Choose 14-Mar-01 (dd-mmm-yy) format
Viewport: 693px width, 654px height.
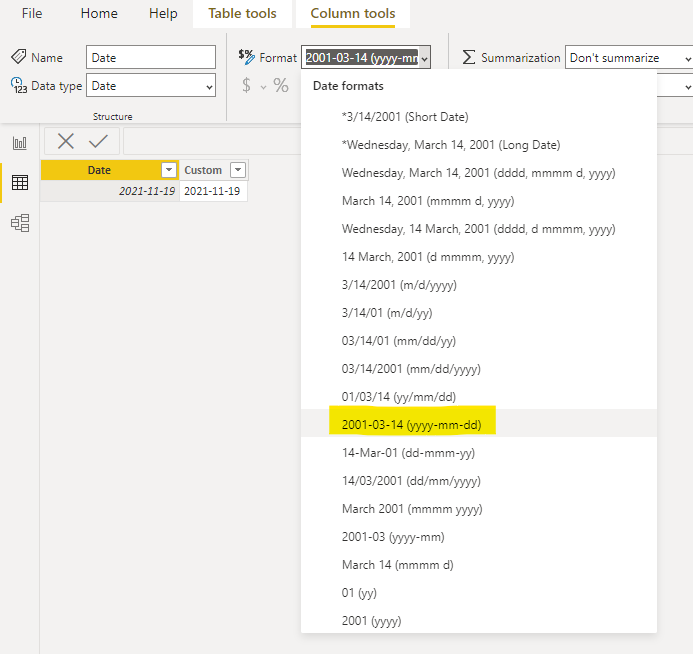pos(479,453)
